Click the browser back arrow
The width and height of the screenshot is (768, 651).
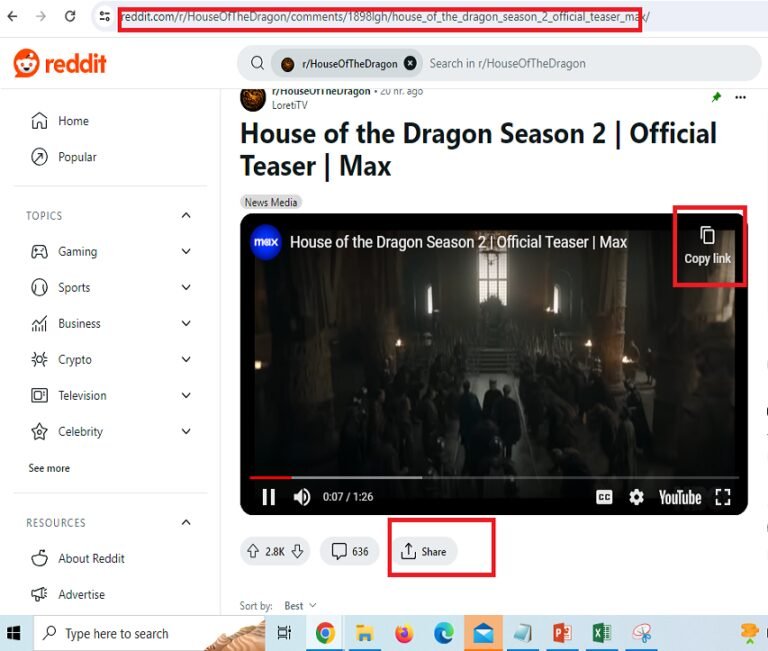13,16
